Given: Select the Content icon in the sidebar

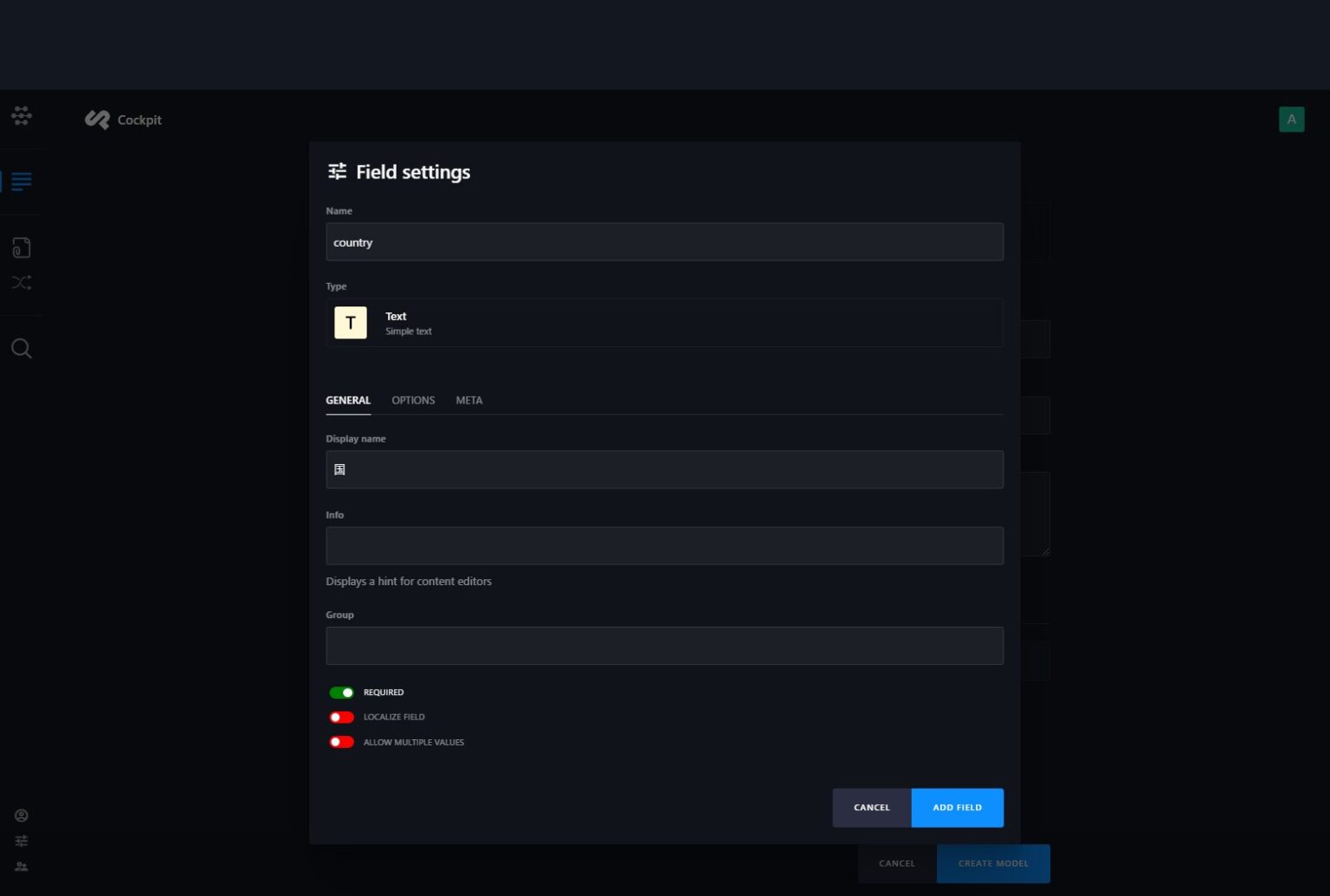Looking at the screenshot, I should [21, 182].
